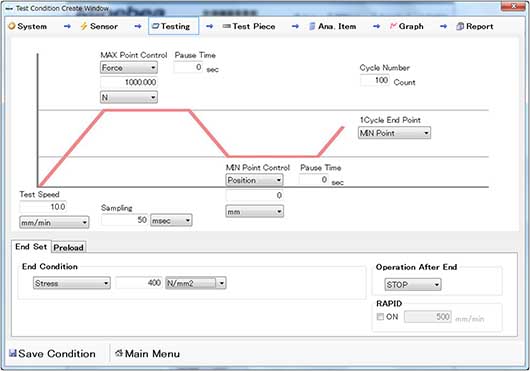Screen dimensions: 530x371
Task: Expand the End Condition Stress dropdown
Action: [x=72, y=283]
